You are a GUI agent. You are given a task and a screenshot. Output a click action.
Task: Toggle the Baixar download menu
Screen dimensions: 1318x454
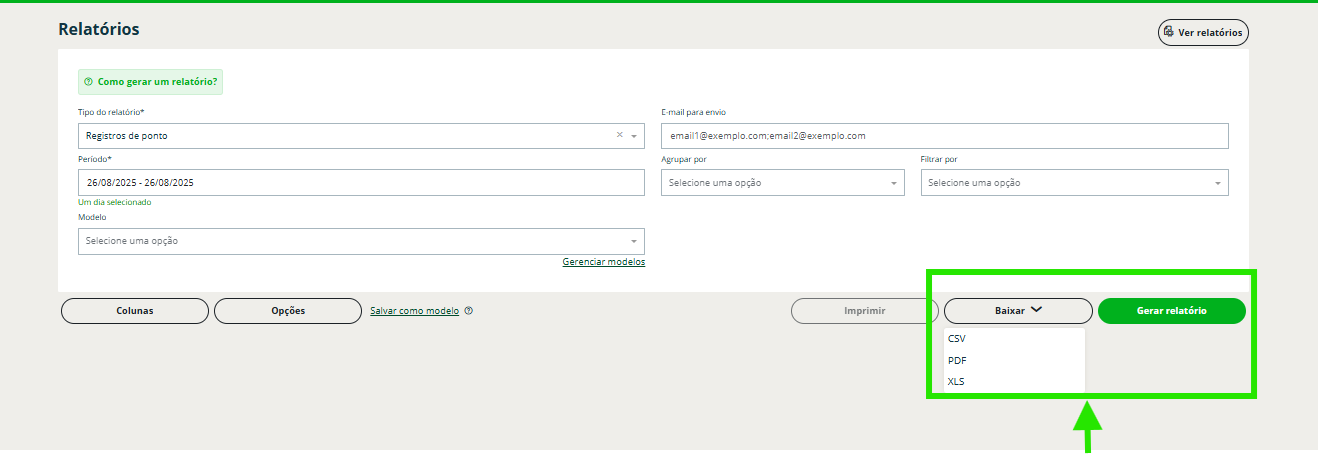(1018, 311)
